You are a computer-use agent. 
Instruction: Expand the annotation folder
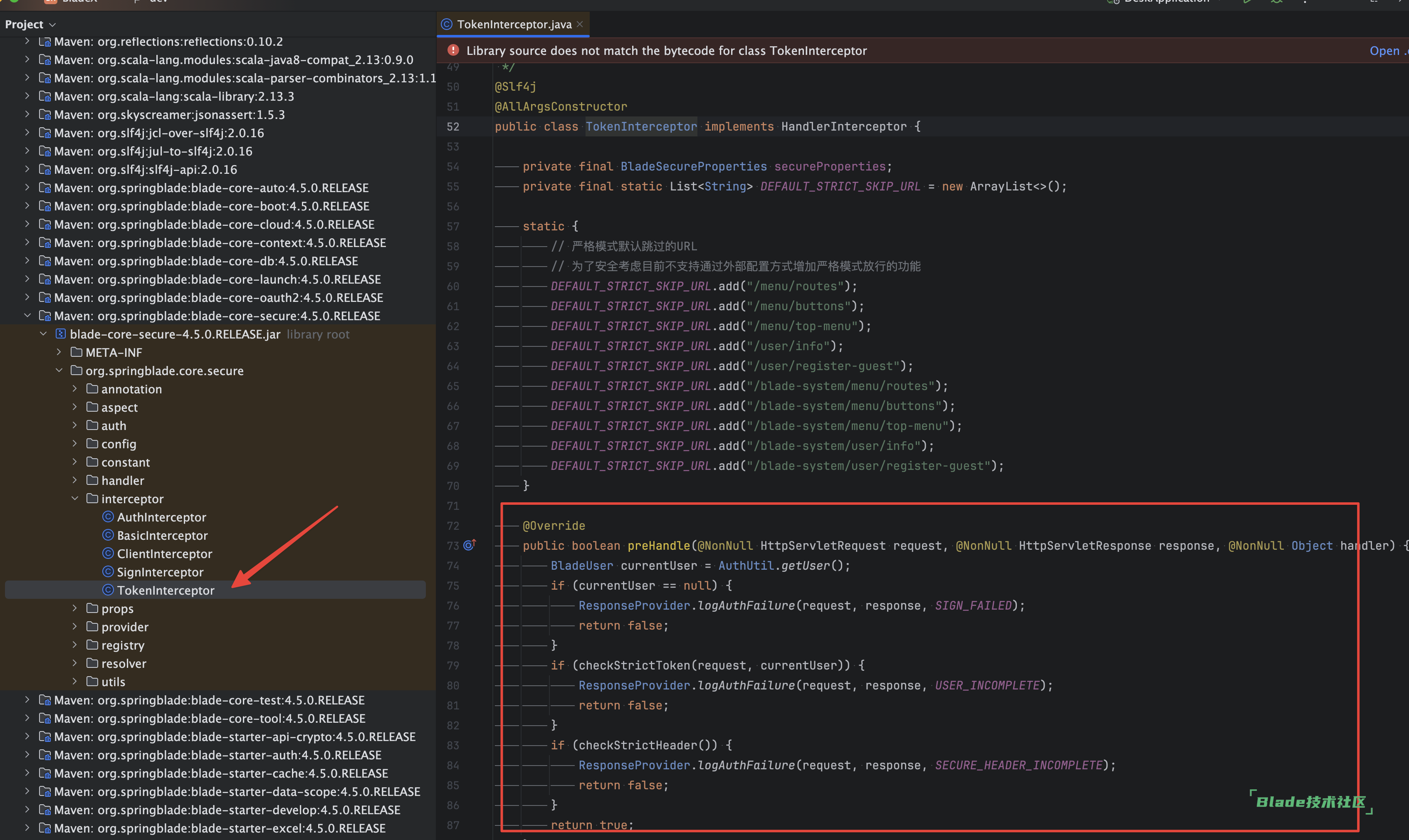click(x=75, y=389)
